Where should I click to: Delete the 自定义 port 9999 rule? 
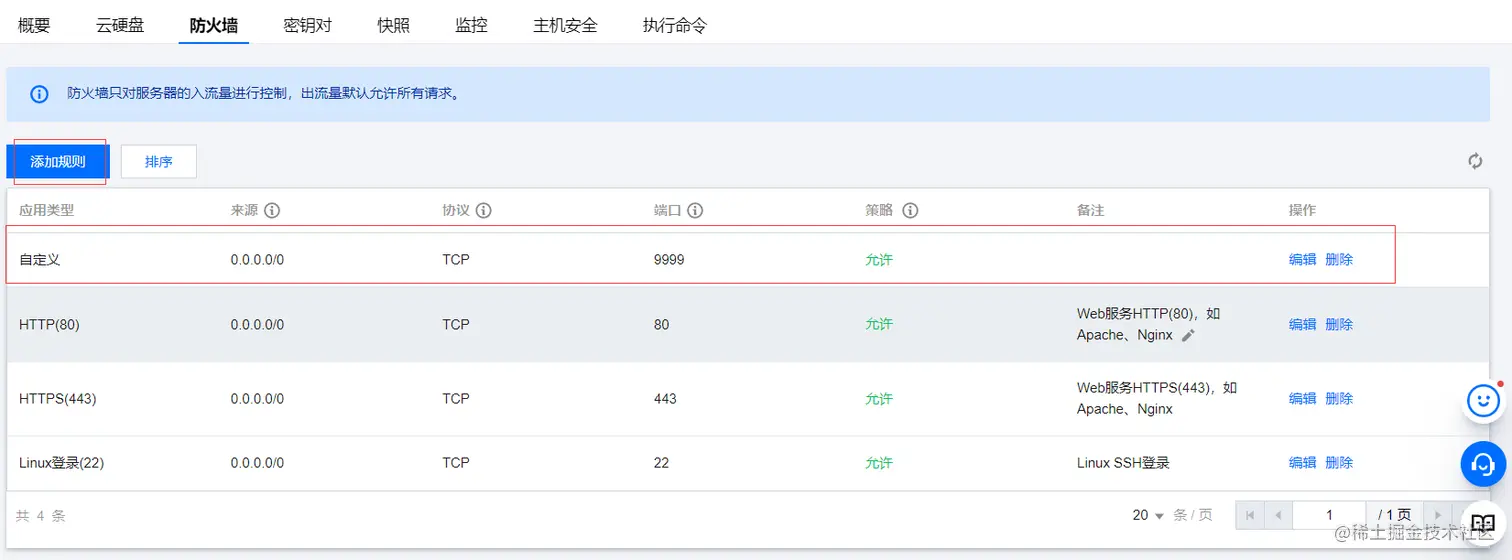pyautogui.click(x=1339, y=259)
